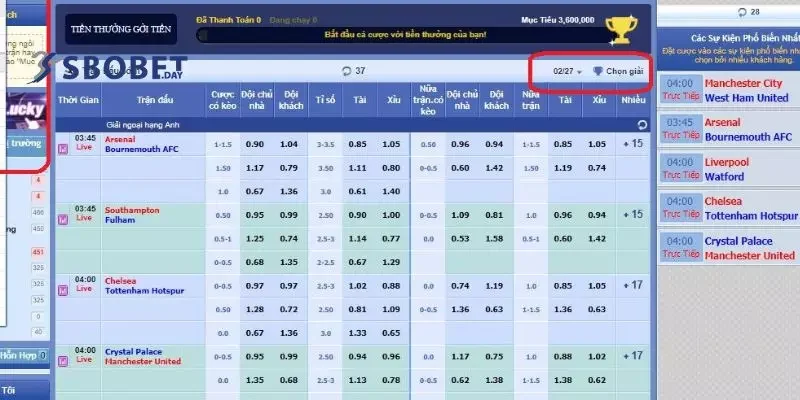Viewport: 800px width, 400px height.
Task: Open Liverpool vs Watford in sidebar
Action: pyautogui.click(x=726, y=169)
